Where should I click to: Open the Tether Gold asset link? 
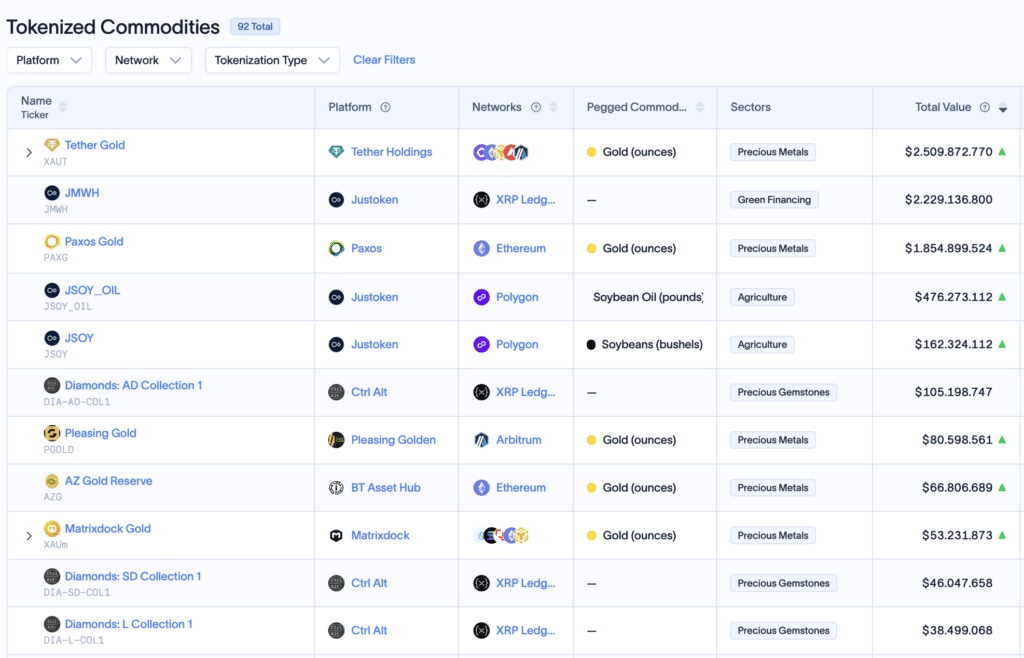(x=95, y=145)
